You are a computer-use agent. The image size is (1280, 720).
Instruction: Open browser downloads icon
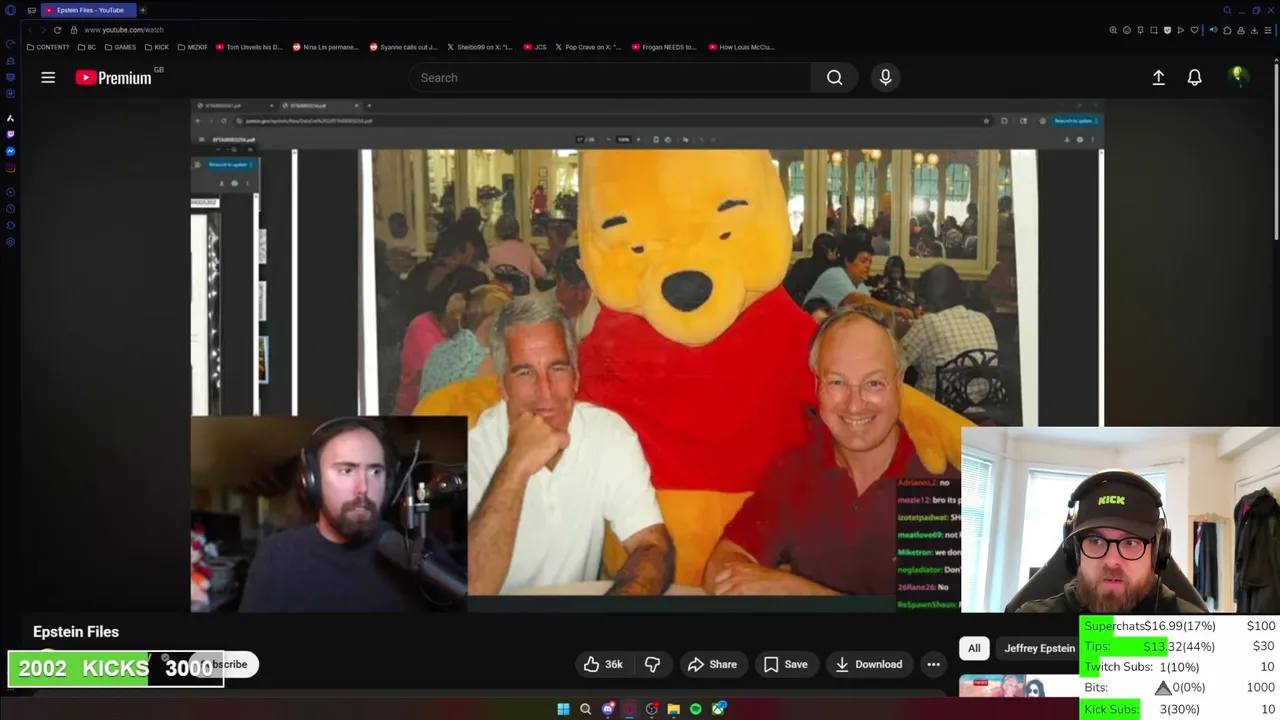tap(1254, 30)
